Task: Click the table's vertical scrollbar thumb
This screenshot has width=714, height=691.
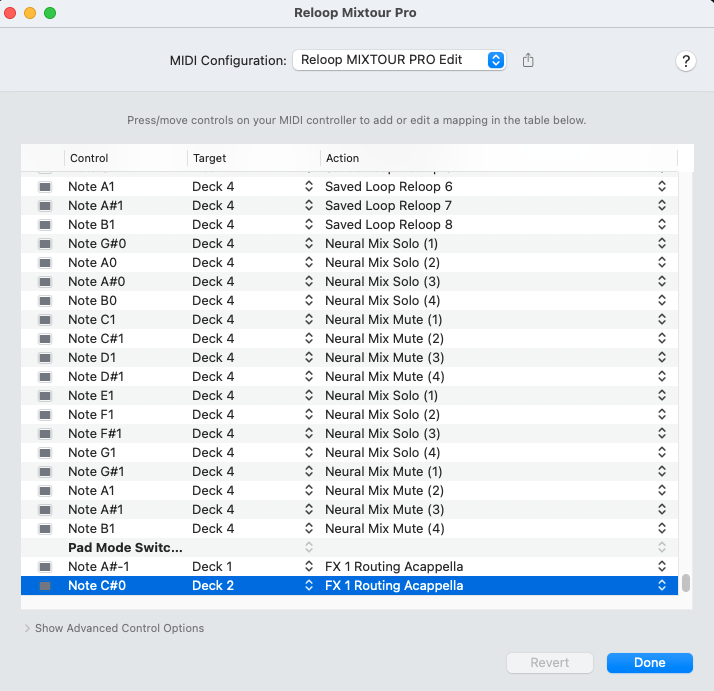Action: coord(686,583)
